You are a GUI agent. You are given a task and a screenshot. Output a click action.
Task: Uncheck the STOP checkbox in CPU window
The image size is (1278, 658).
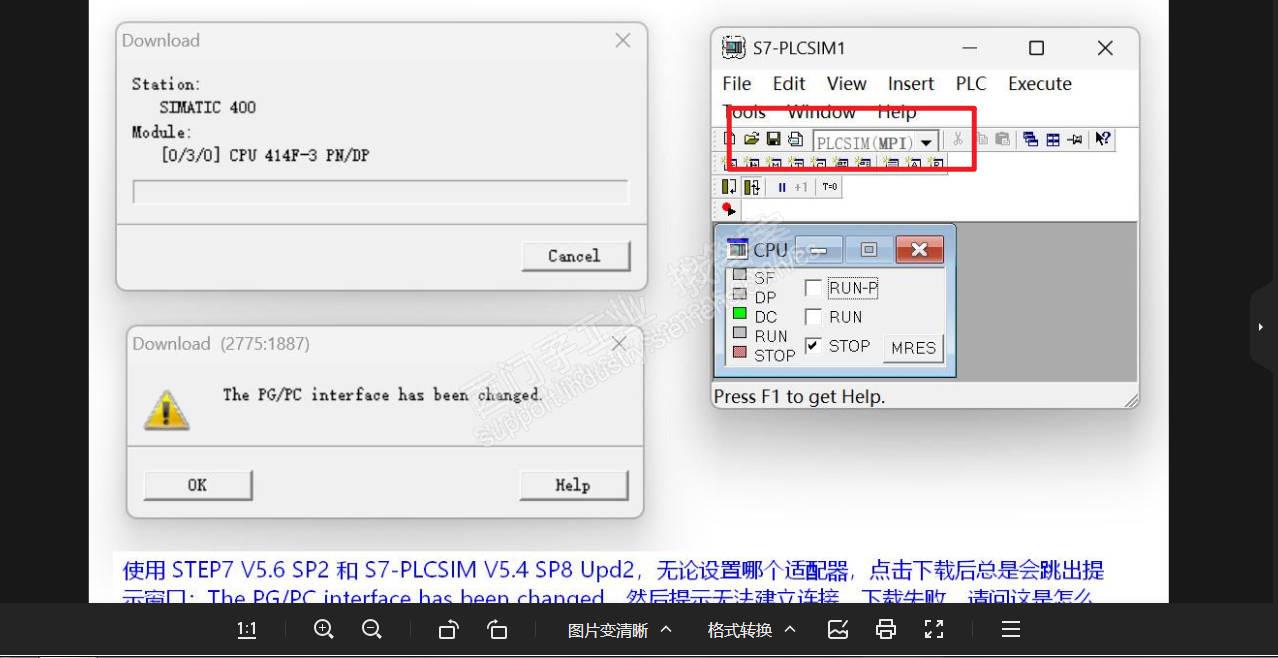pos(813,346)
